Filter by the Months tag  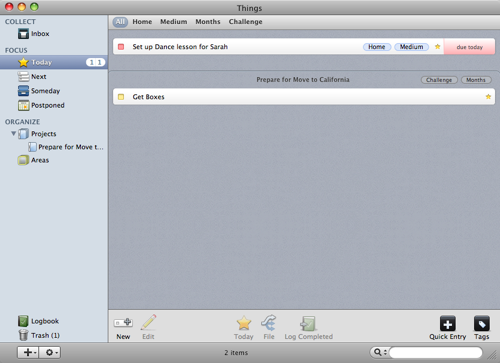(x=208, y=22)
